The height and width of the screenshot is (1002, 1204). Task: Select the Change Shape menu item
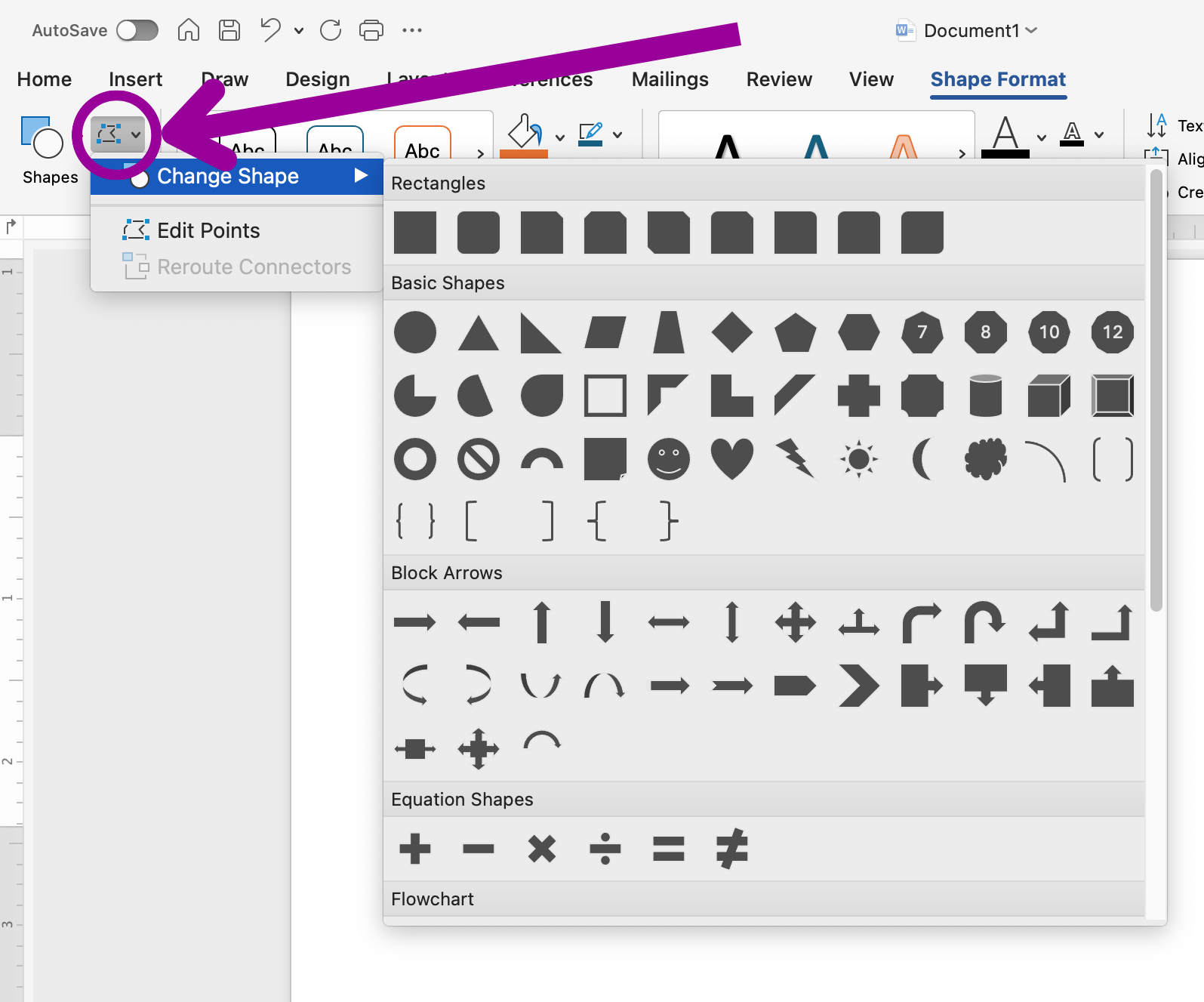point(237,177)
